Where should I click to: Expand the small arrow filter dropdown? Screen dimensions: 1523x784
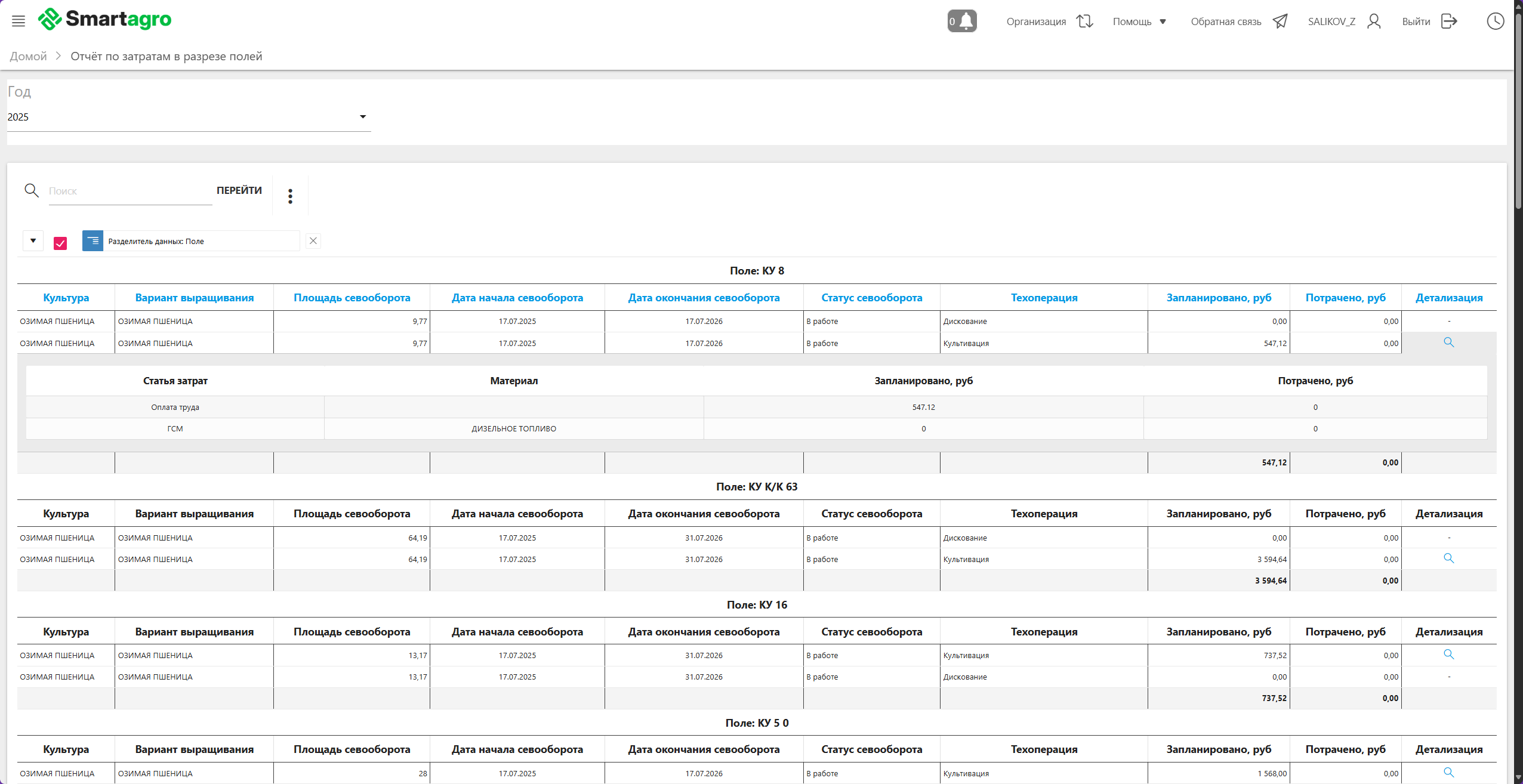(x=33, y=241)
